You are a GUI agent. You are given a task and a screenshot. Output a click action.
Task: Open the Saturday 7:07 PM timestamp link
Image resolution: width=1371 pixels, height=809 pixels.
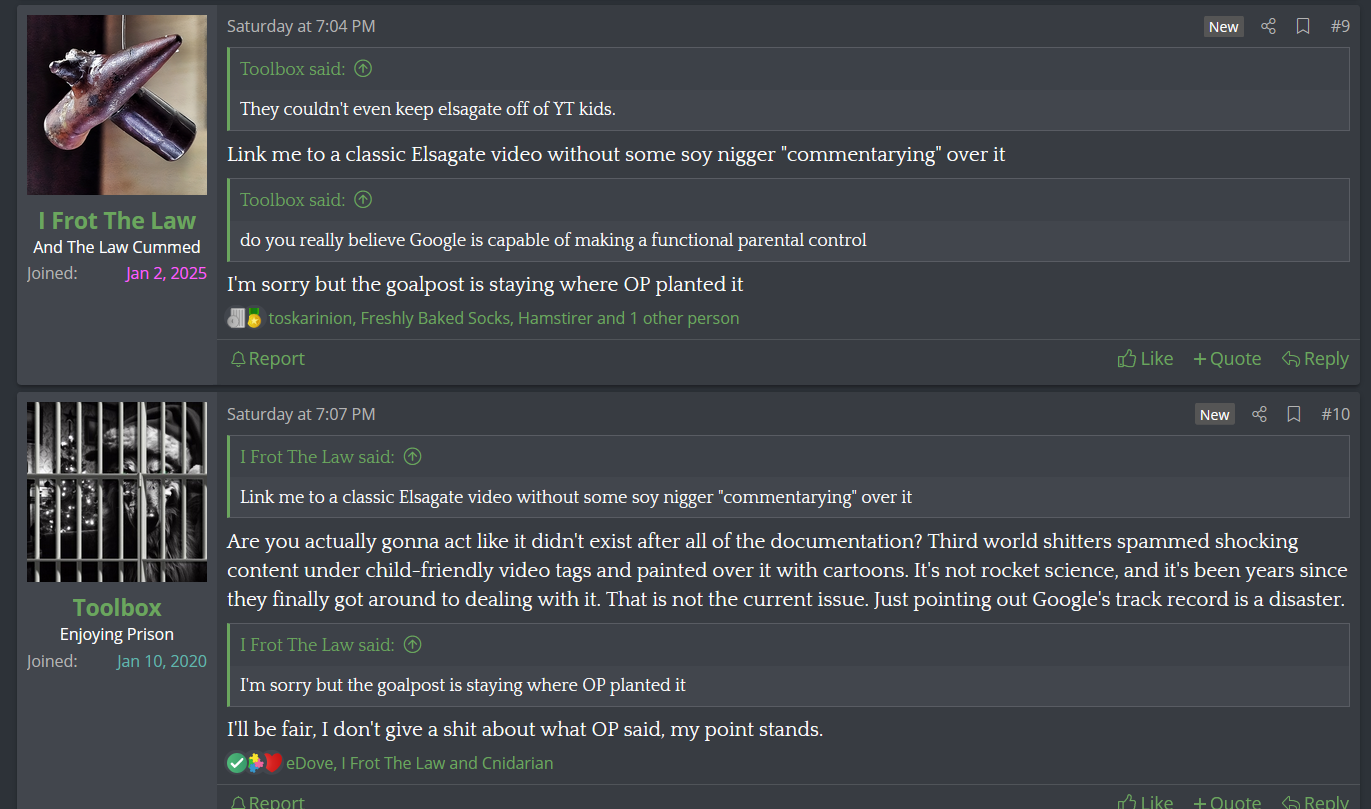coord(301,414)
